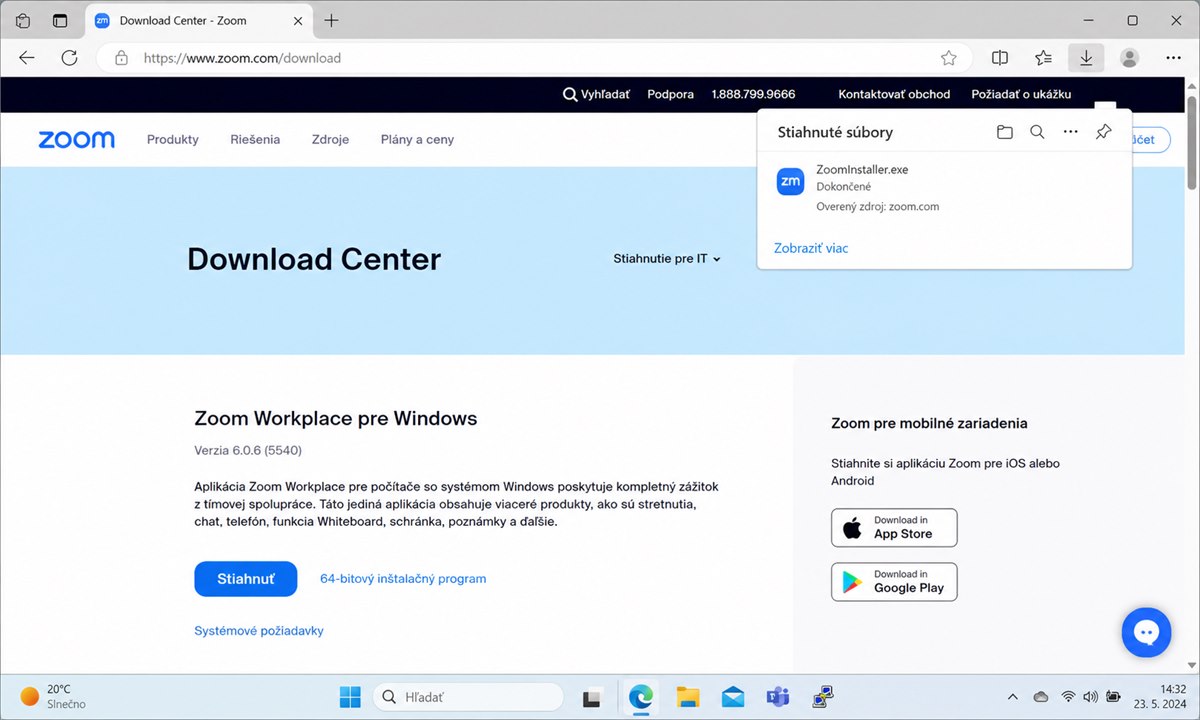Open the downloads folder
Image resolution: width=1200 pixels, height=720 pixels.
coord(1005,132)
